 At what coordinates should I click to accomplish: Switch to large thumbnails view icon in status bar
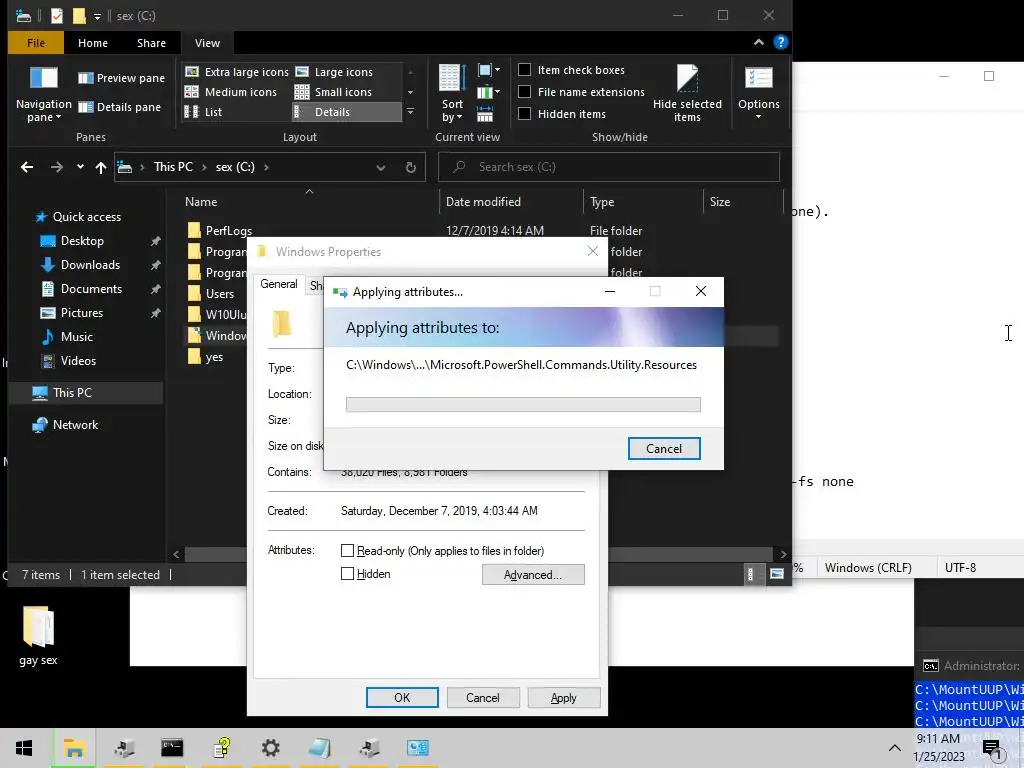pos(776,574)
